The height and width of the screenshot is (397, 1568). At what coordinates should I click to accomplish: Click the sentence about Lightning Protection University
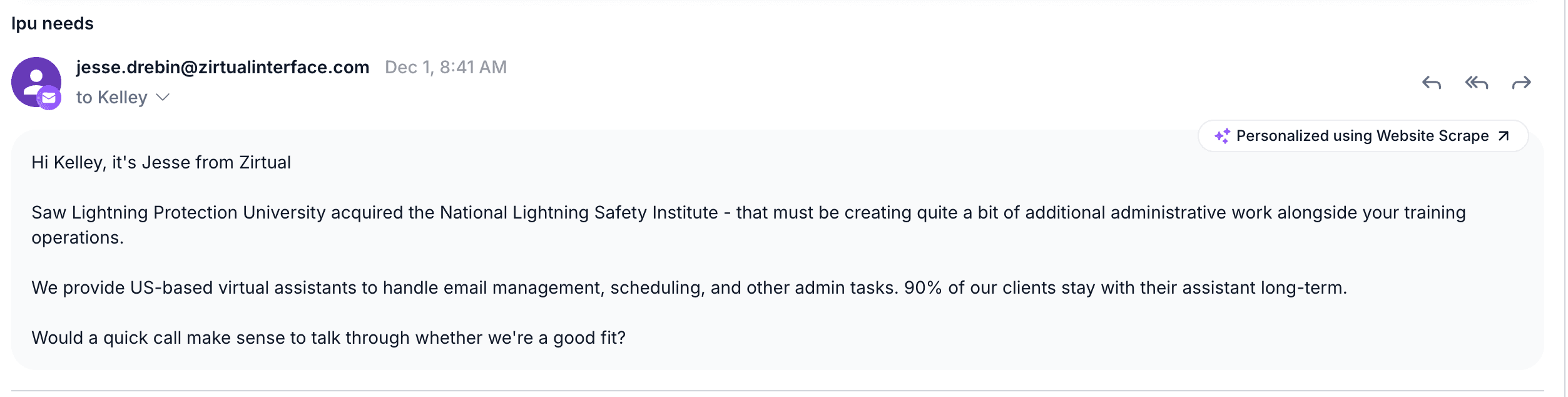pos(375,212)
